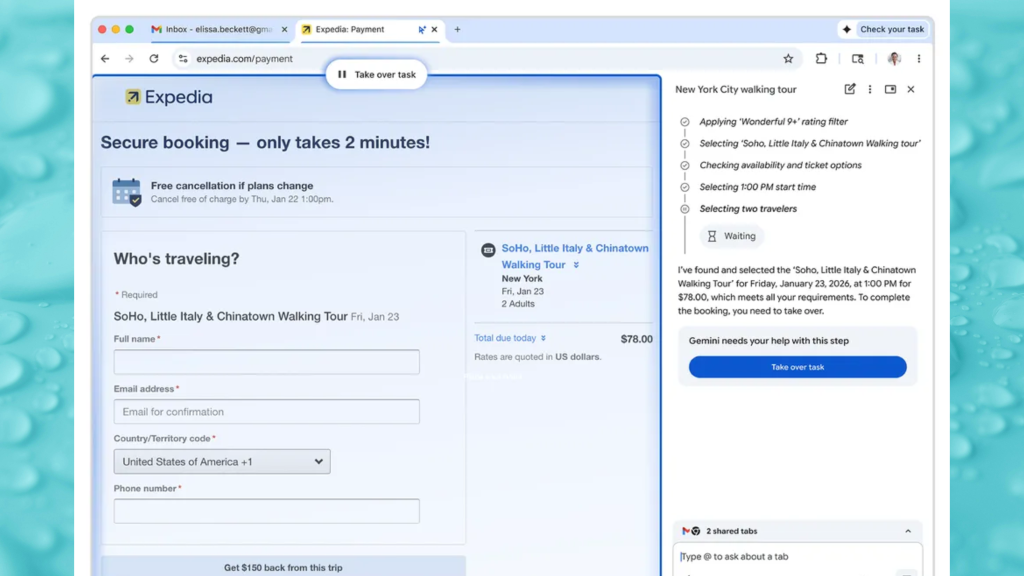This screenshot has height=576, width=1024.
Task: Click the blue Take over task button
Action: point(797,367)
